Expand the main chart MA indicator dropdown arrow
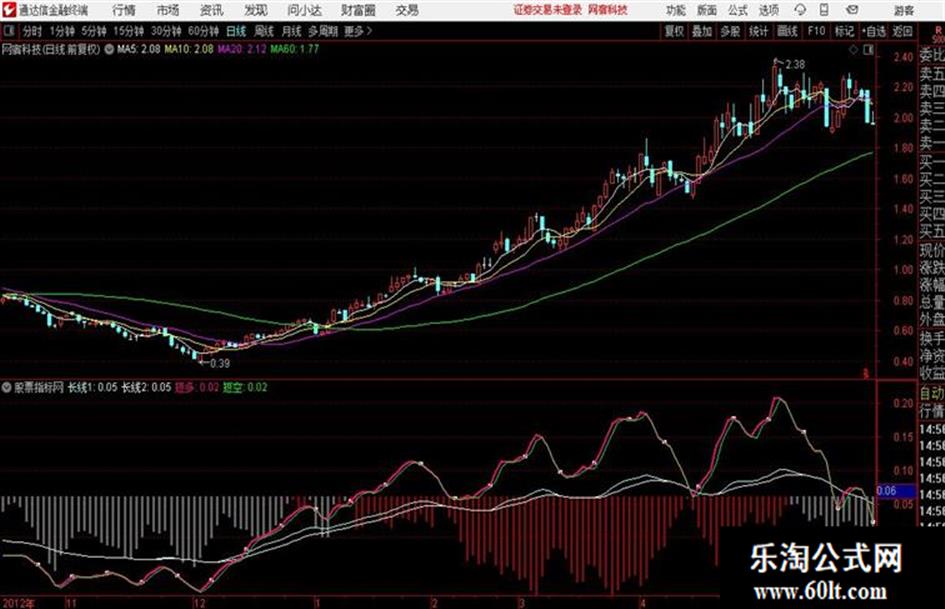 [x=109, y=49]
